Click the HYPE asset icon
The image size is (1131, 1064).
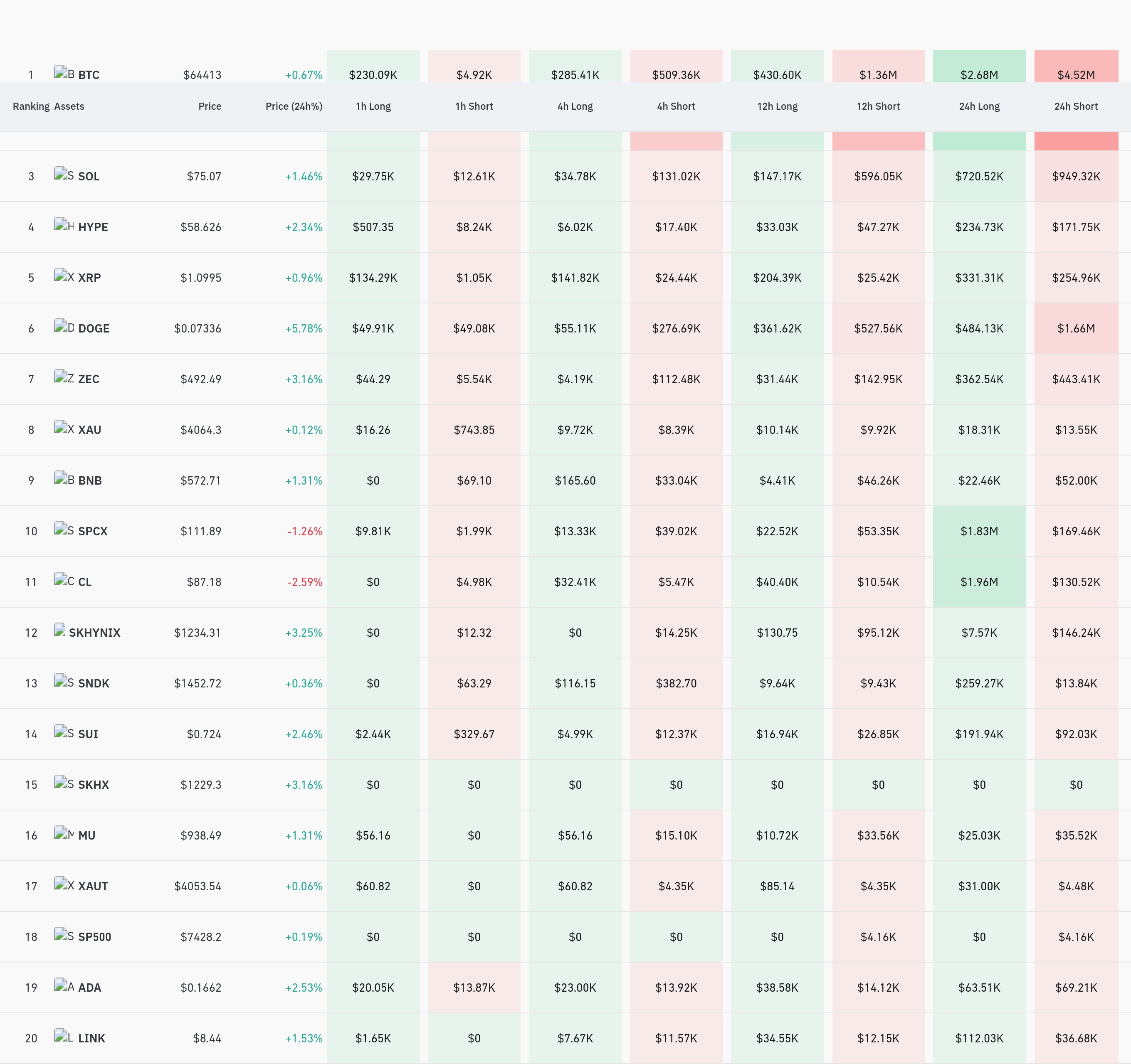(x=64, y=224)
